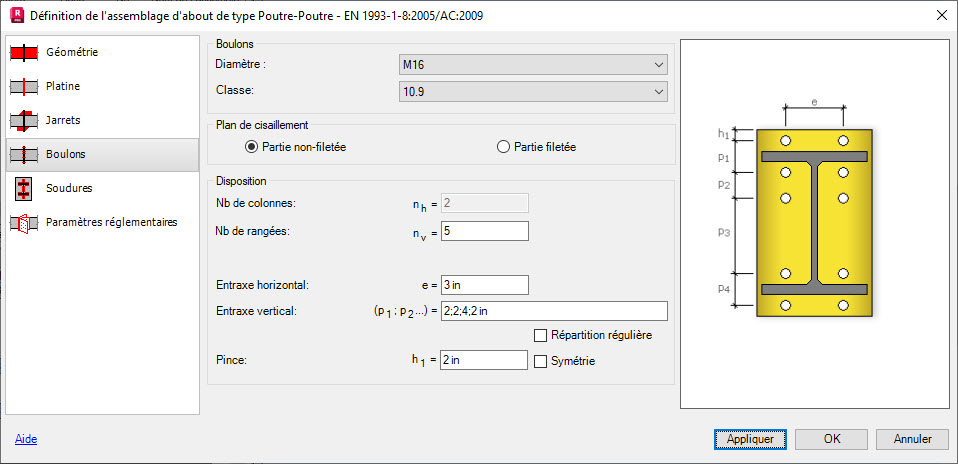The width and height of the screenshot is (958, 464).
Task: Open the Jarrets section icon
Action: pos(24,120)
